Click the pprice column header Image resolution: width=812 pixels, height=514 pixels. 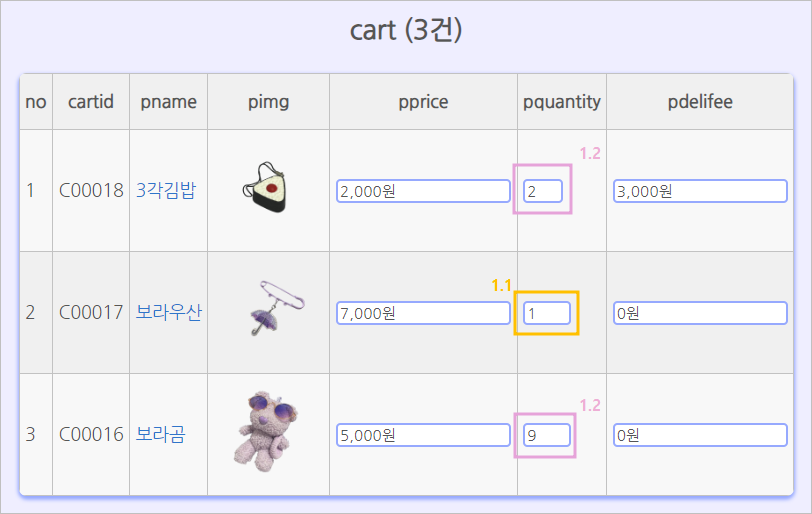423,101
